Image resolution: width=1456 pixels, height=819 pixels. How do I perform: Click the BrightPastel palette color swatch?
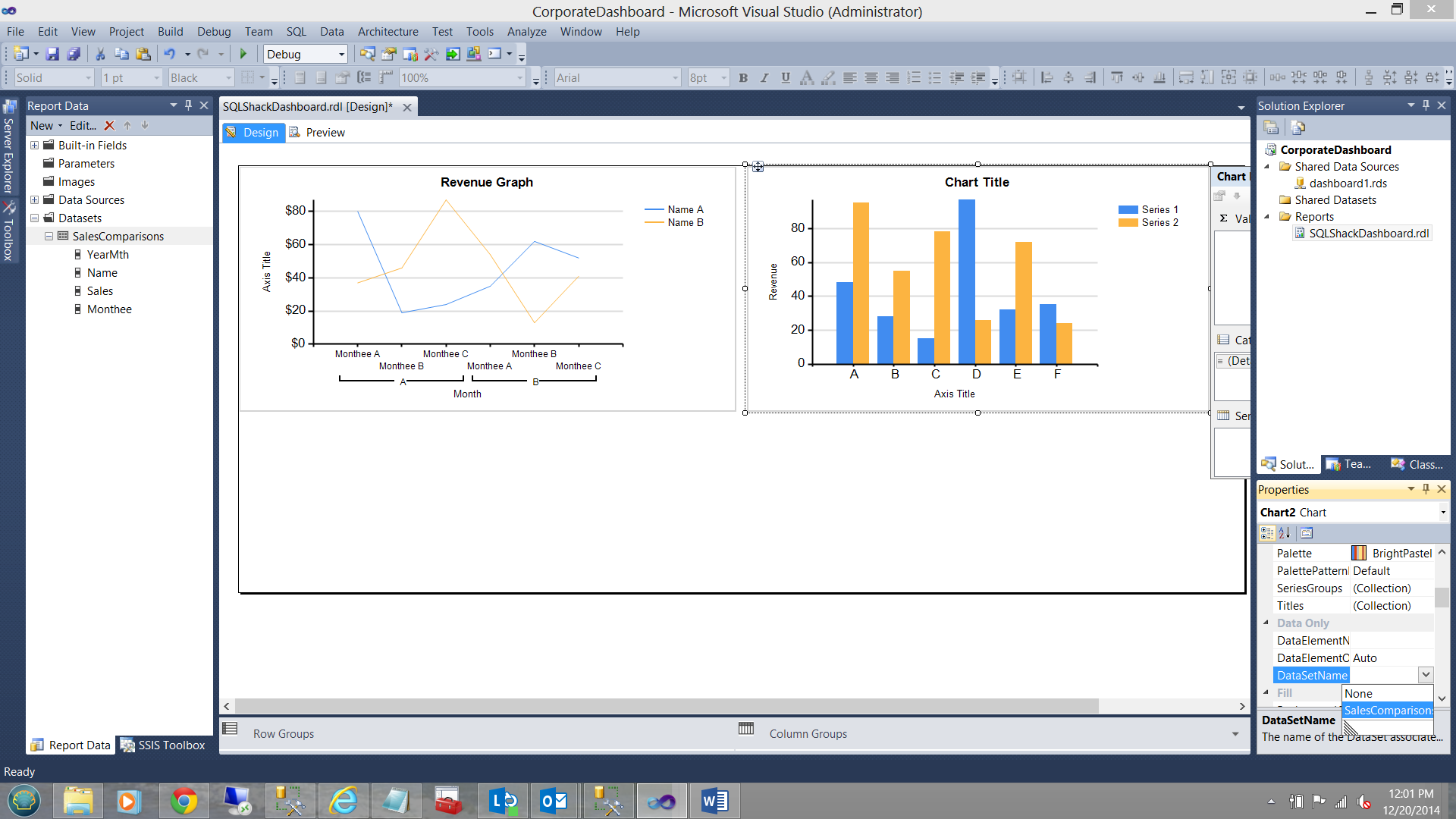point(1359,554)
